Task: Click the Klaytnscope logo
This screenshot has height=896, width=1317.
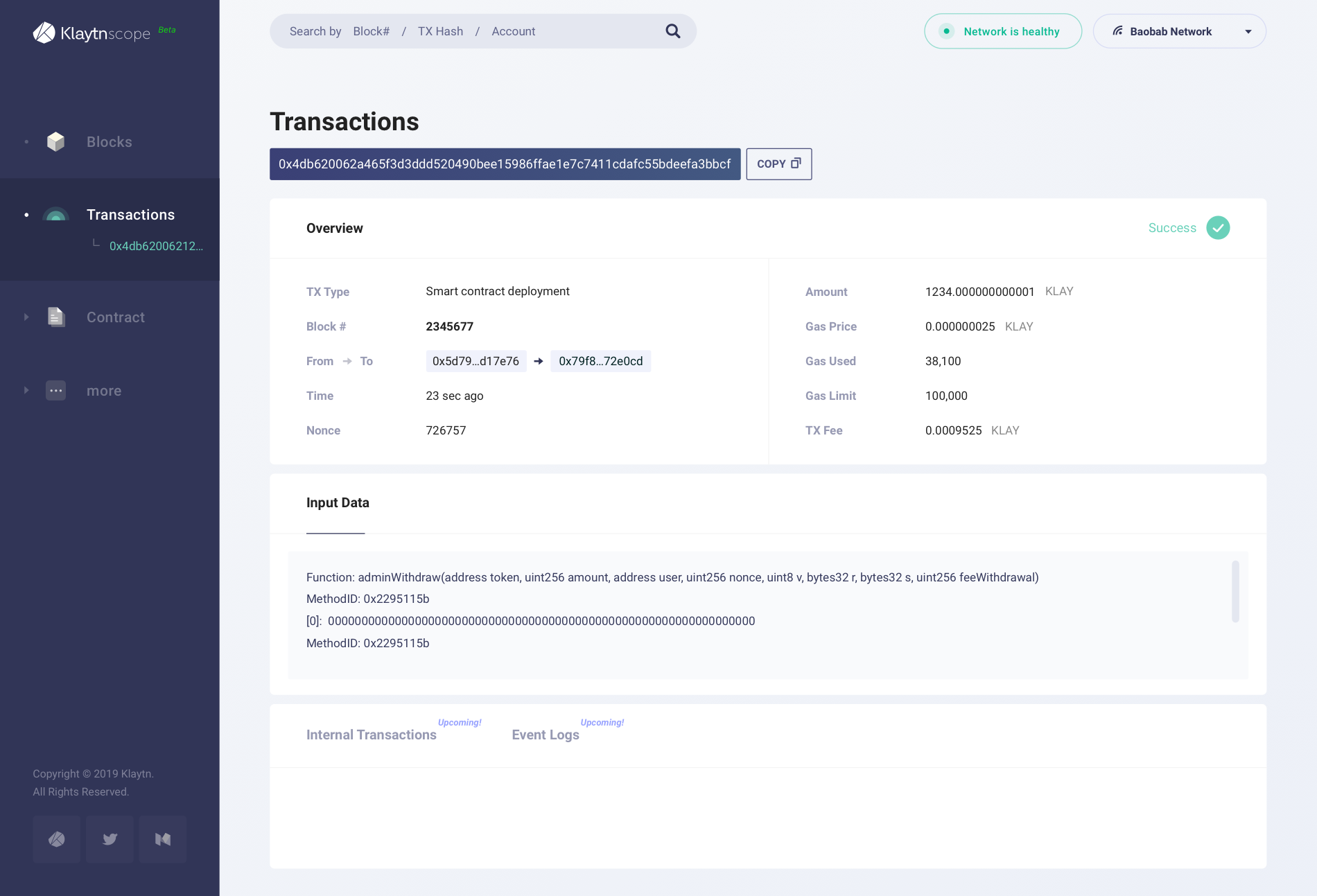Action: [91, 33]
